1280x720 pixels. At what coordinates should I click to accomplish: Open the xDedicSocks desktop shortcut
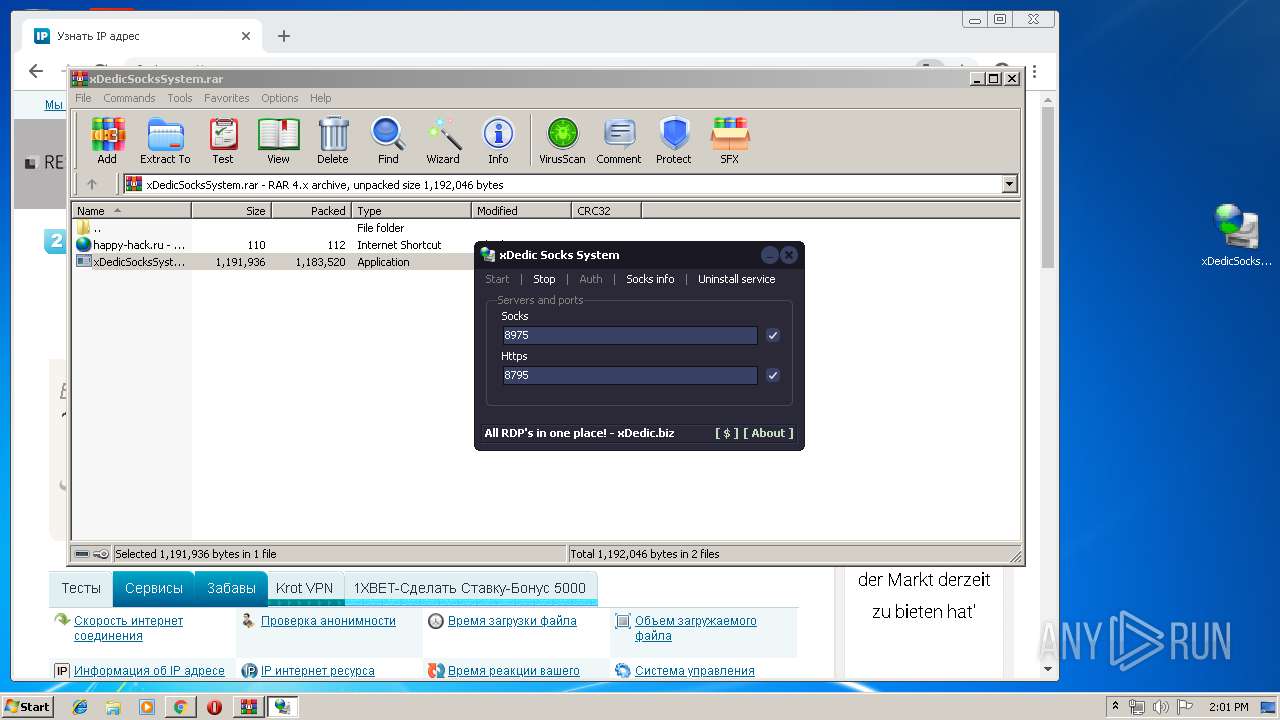pos(1237,236)
